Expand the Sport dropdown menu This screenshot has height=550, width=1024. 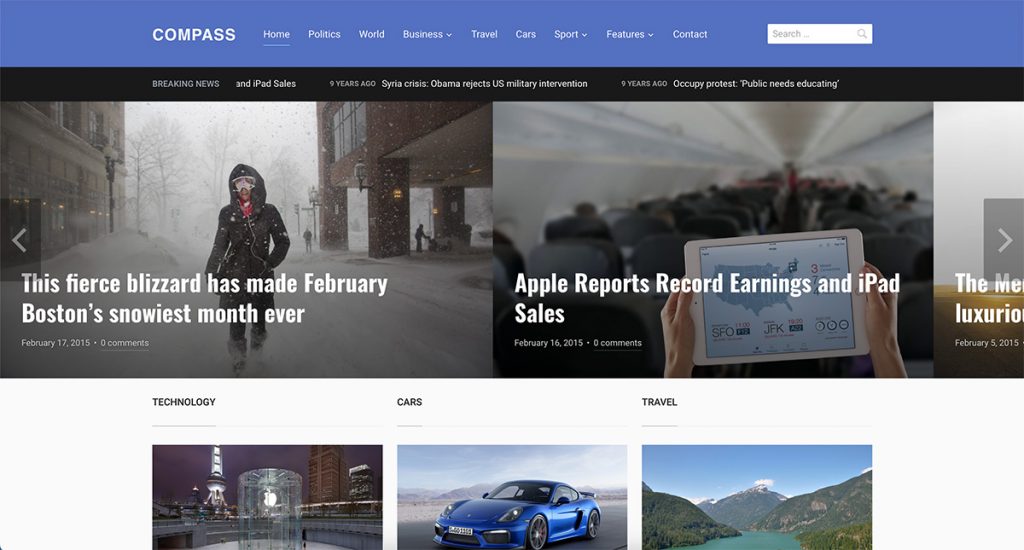(x=571, y=35)
